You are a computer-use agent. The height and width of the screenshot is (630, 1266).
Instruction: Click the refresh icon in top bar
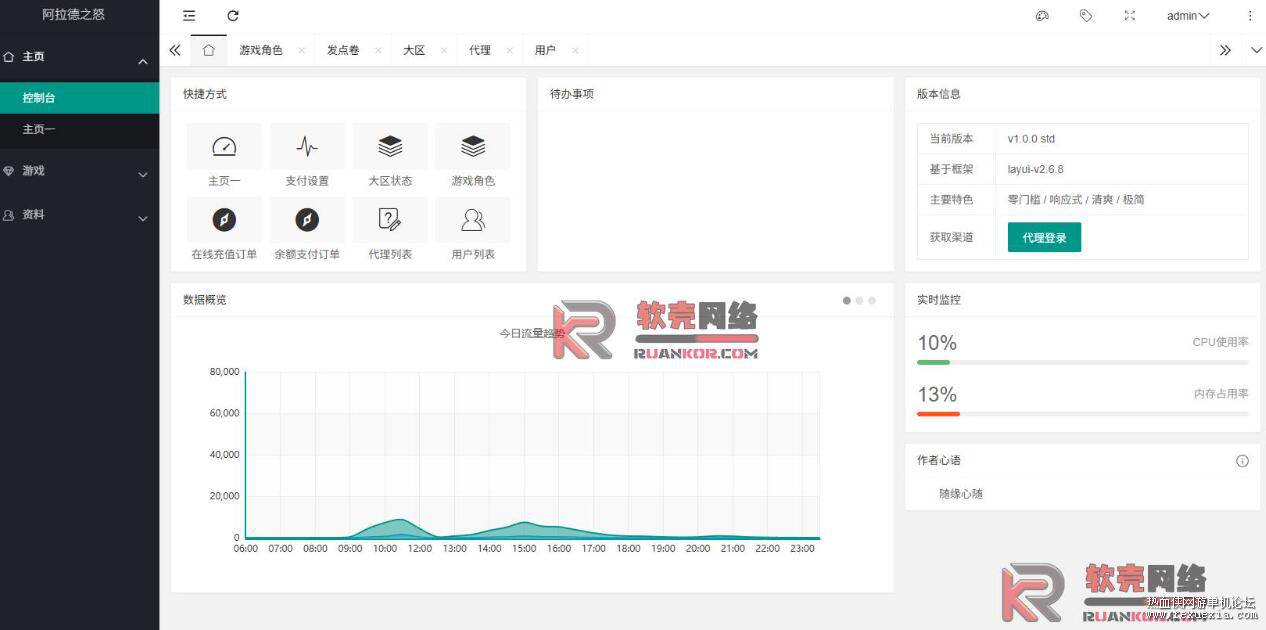[233, 16]
